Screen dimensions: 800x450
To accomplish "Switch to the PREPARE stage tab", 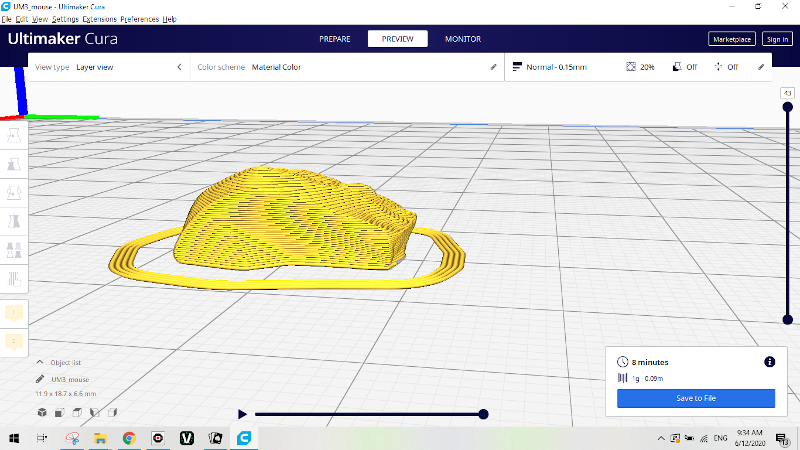I will 335,39.
